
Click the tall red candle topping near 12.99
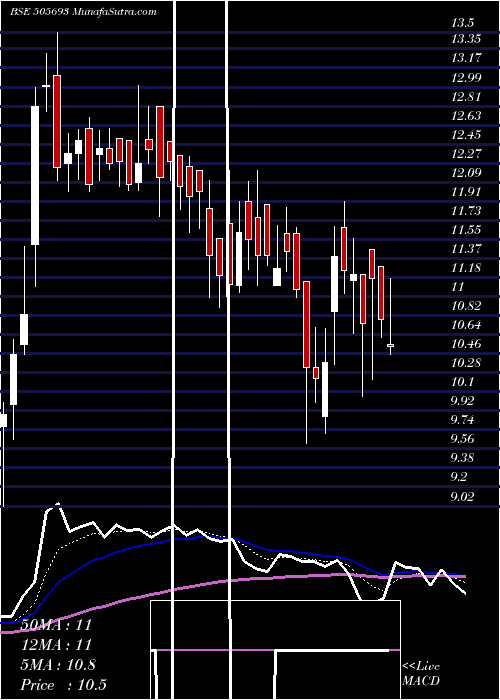57,121
